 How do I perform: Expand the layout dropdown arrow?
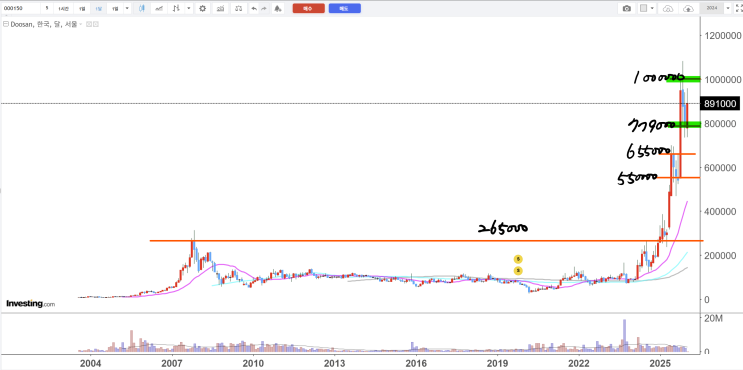(x=652, y=9)
